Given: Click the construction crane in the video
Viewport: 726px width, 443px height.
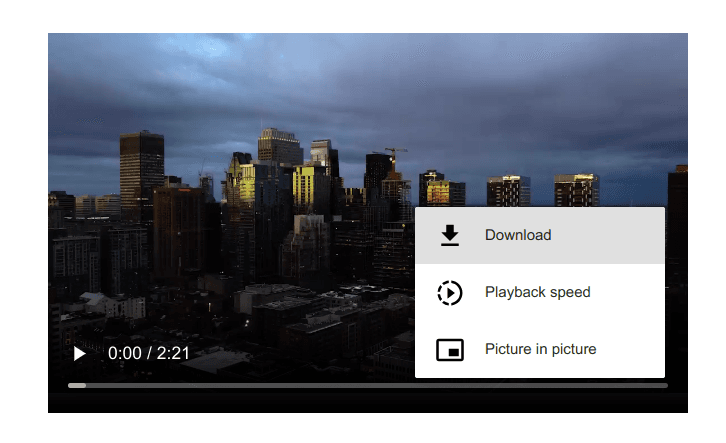Looking at the screenshot, I should coord(394,154).
